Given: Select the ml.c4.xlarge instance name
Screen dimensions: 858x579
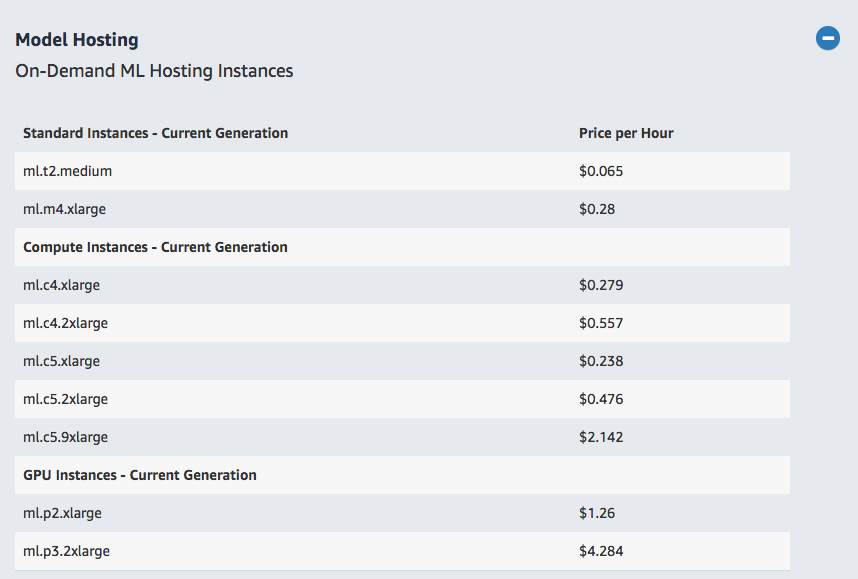Looking at the screenshot, I should pos(61,285).
